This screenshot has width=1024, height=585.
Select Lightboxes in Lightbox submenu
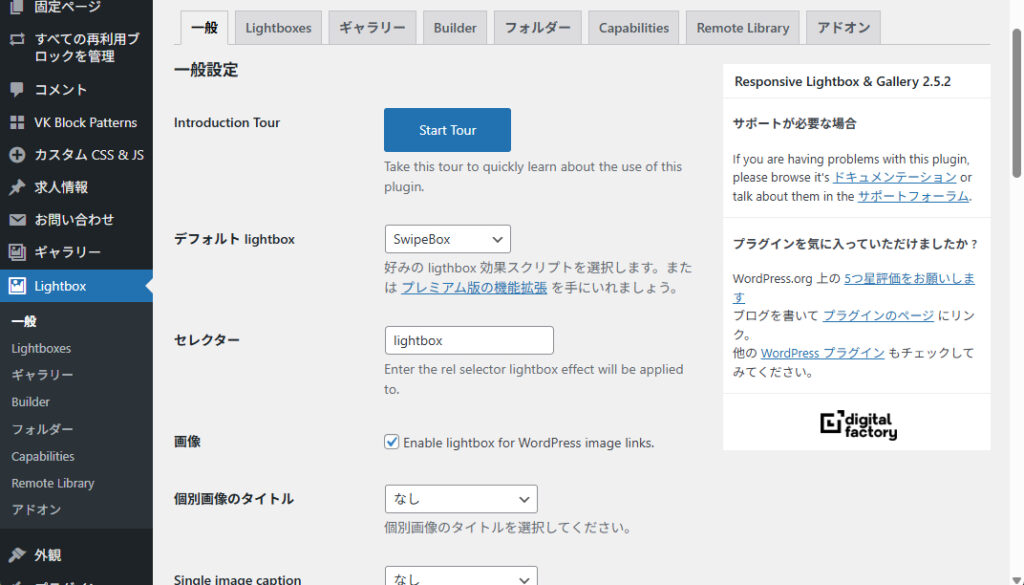41,348
